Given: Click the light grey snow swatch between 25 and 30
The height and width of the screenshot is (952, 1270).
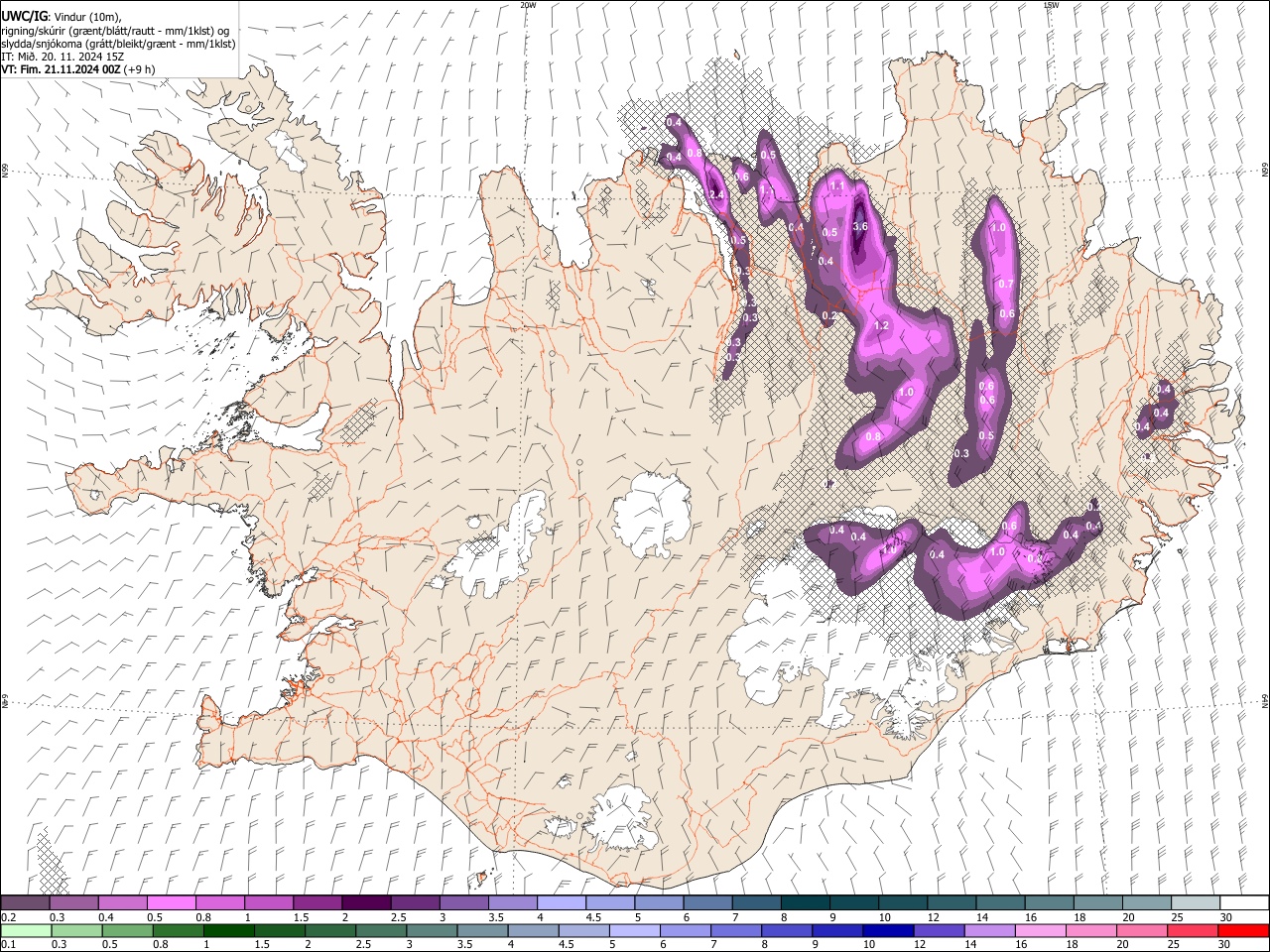Looking at the screenshot, I should 1194,902.
